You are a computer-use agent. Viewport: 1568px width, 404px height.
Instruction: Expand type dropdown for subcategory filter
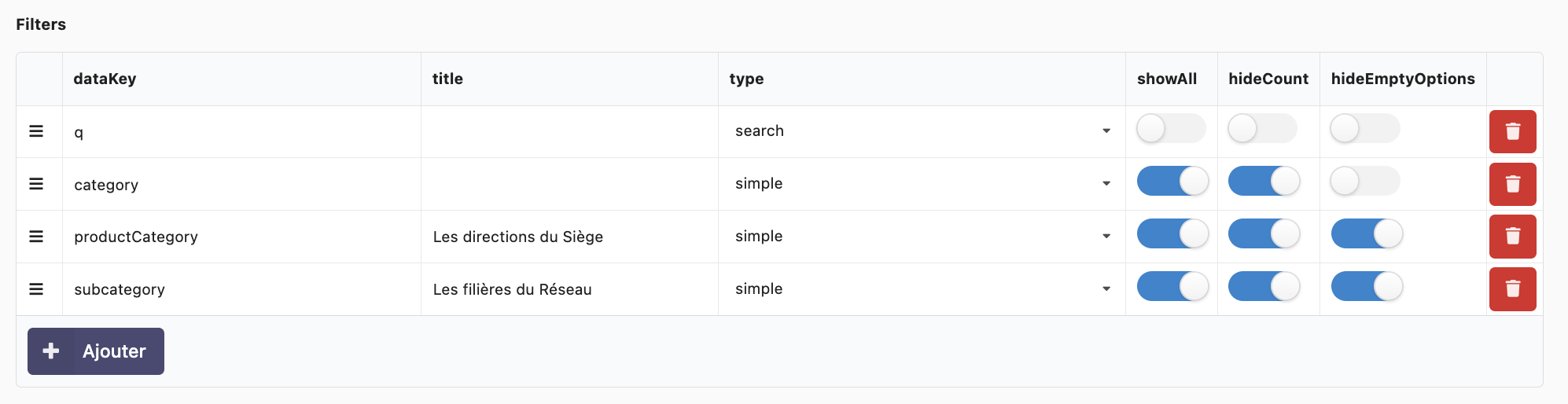click(922, 289)
